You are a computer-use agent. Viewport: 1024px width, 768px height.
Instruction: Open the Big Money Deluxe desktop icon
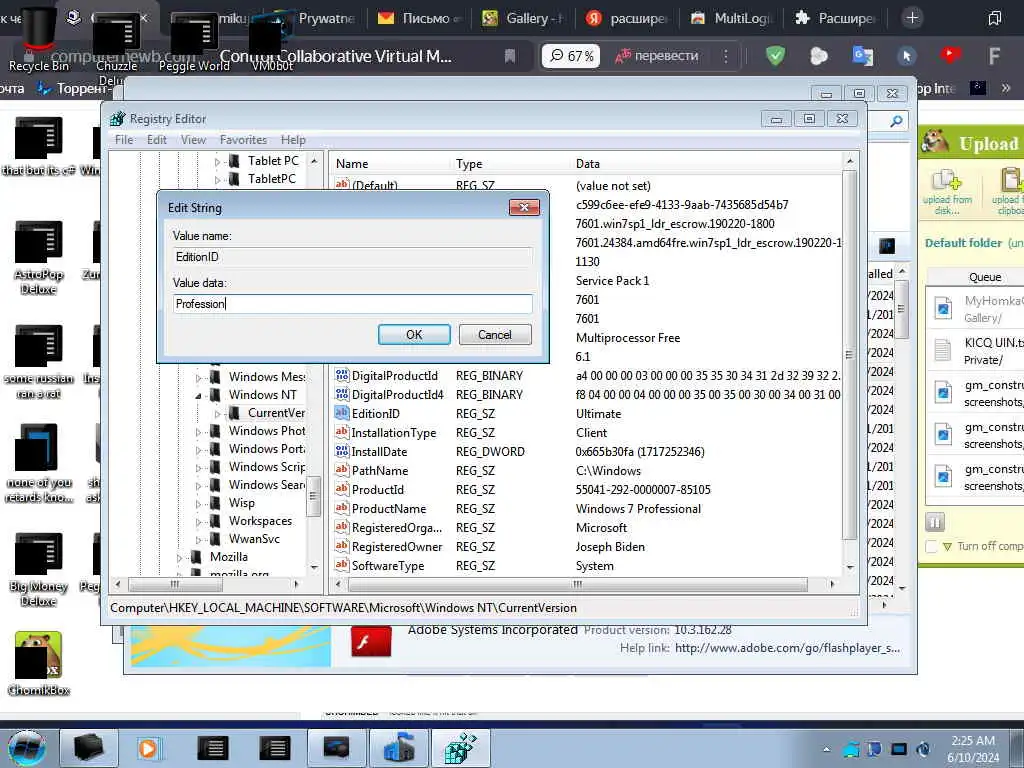(39, 569)
